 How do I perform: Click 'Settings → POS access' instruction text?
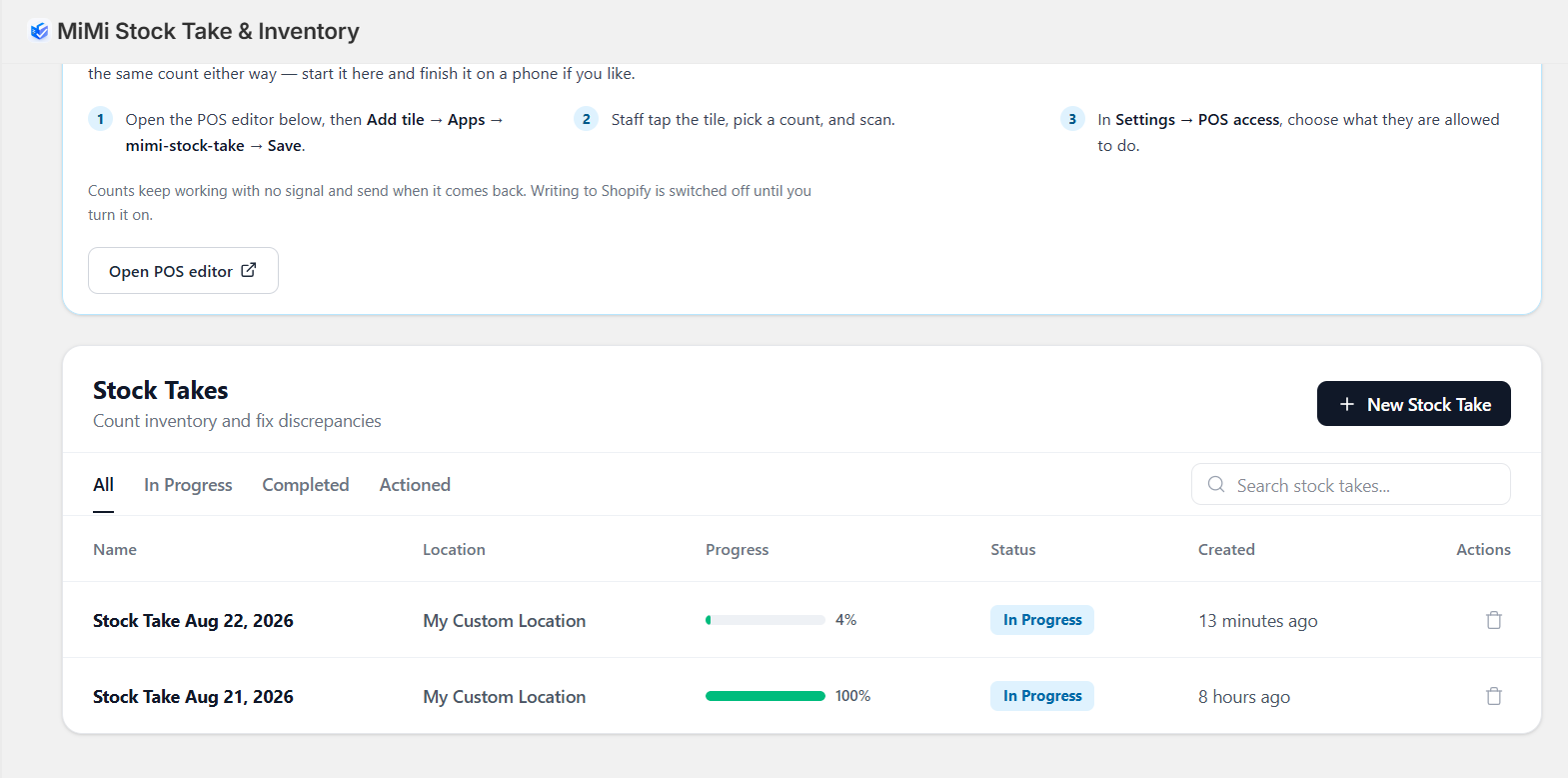(x=1197, y=120)
